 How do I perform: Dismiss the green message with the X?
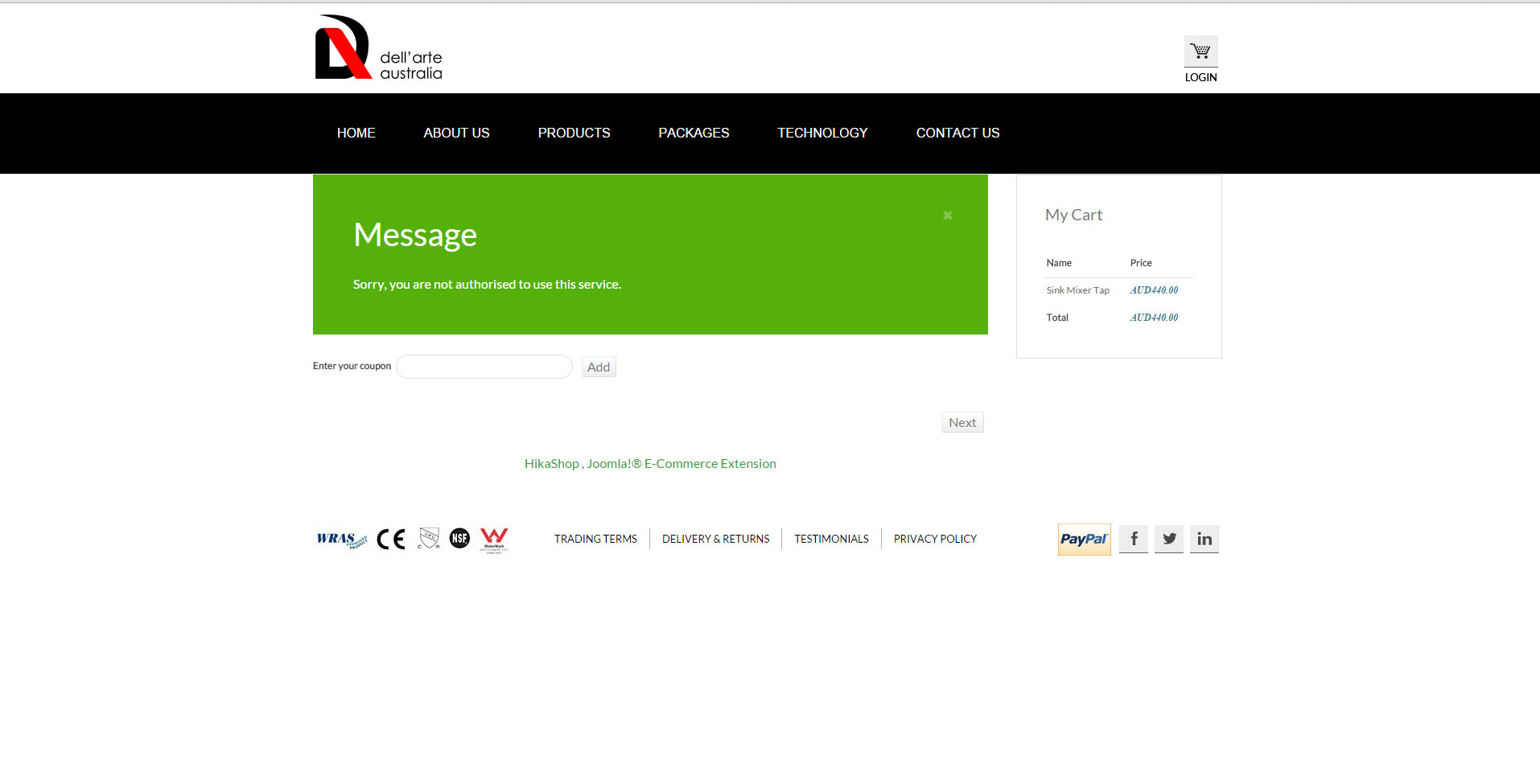948,215
